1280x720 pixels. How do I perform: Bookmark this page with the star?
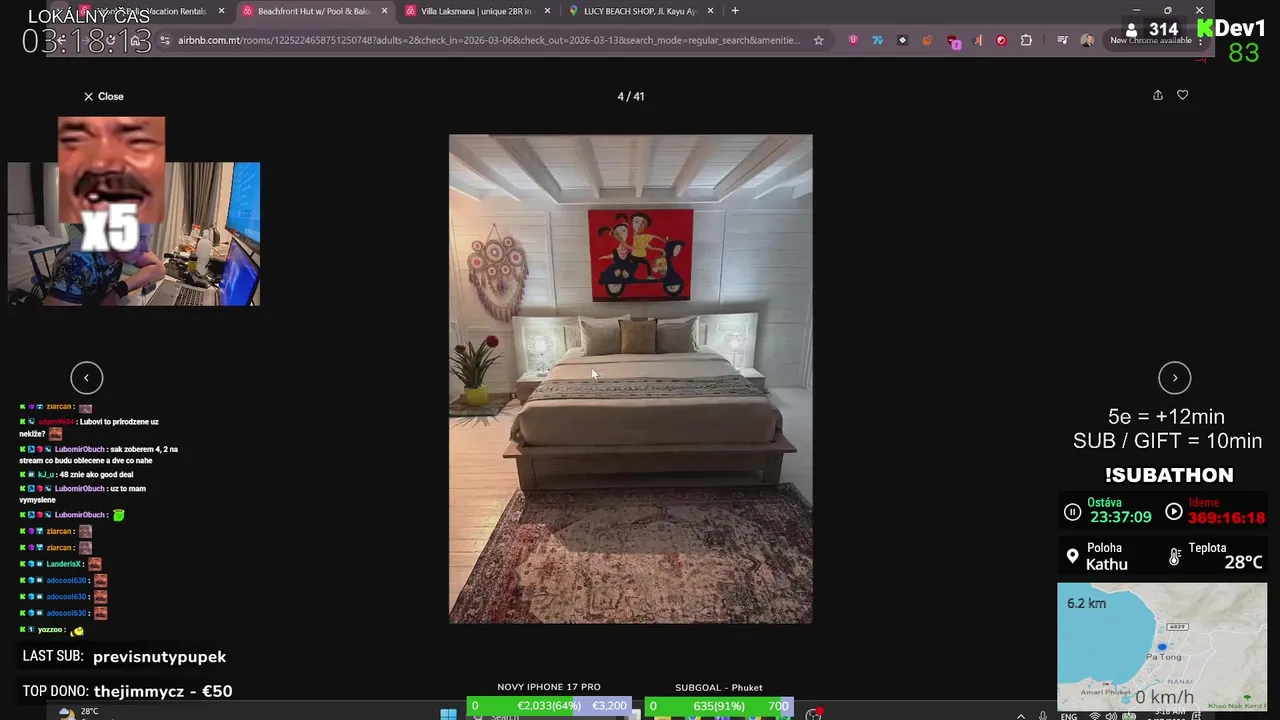[x=818, y=40]
